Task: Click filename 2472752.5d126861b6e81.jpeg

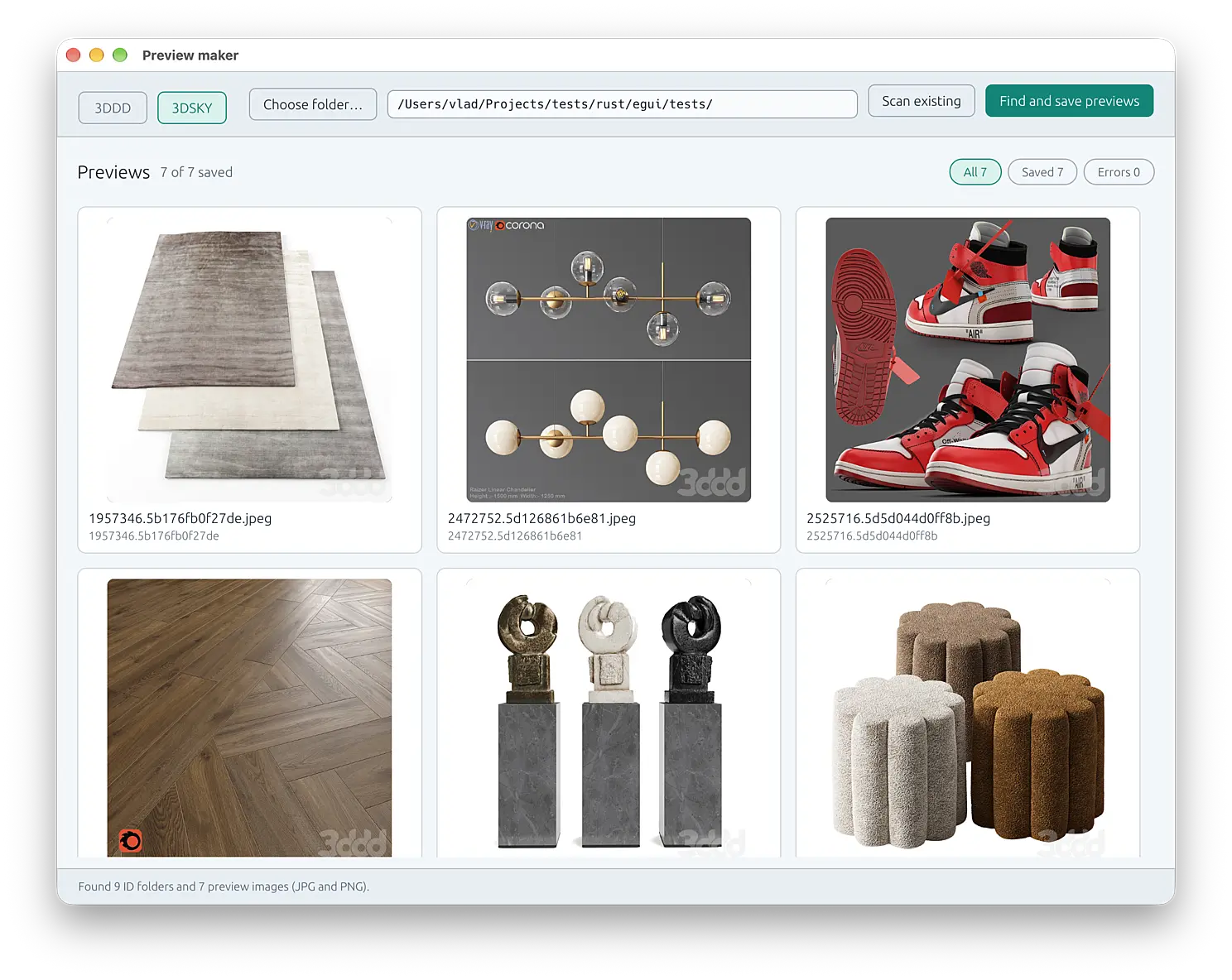Action: [541, 518]
